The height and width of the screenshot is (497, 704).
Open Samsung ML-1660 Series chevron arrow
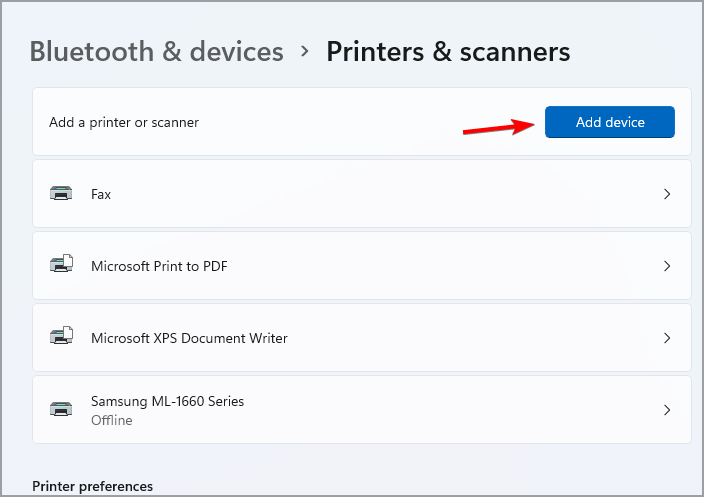(667, 410)
